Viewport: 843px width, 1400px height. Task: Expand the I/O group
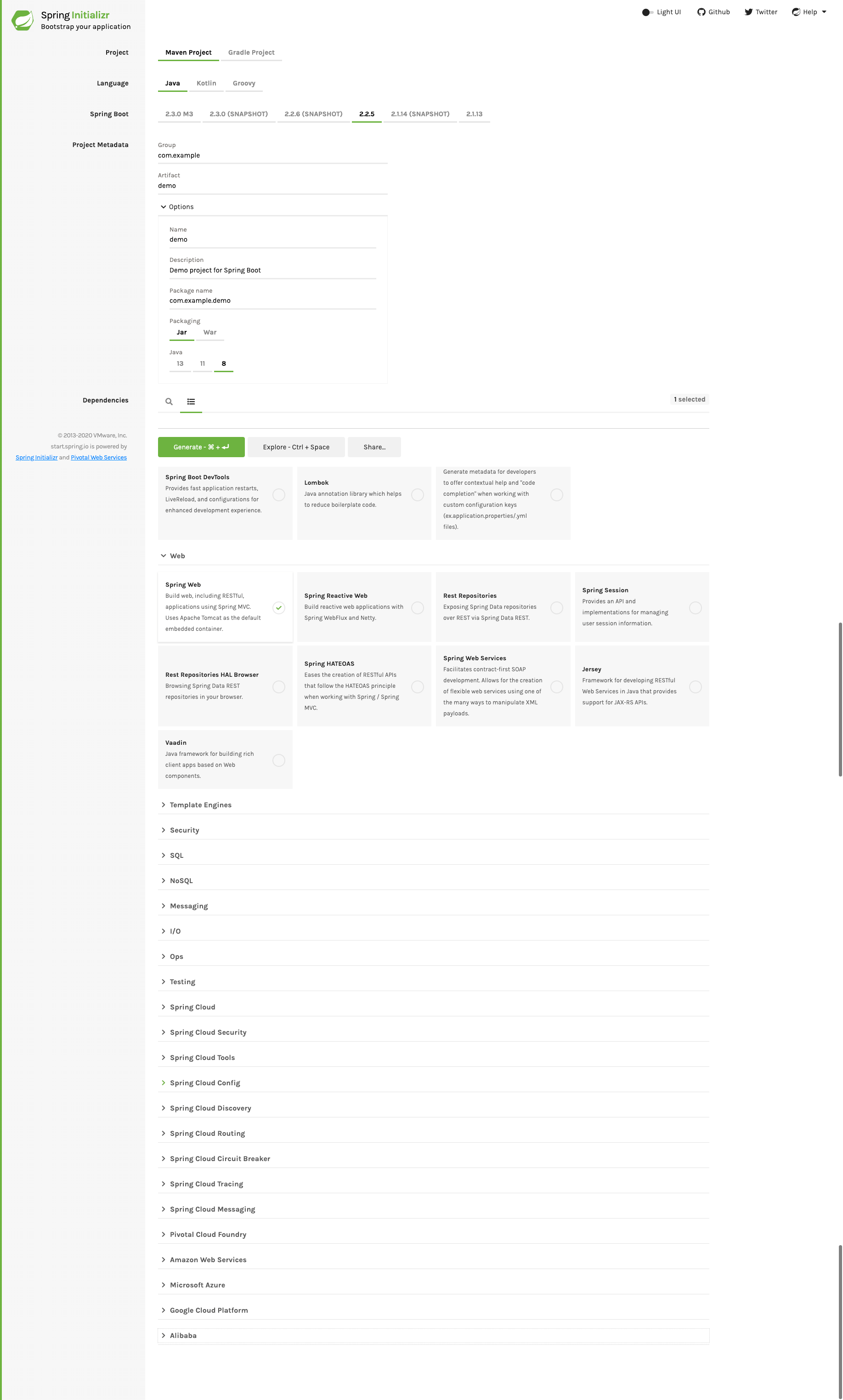433,932
